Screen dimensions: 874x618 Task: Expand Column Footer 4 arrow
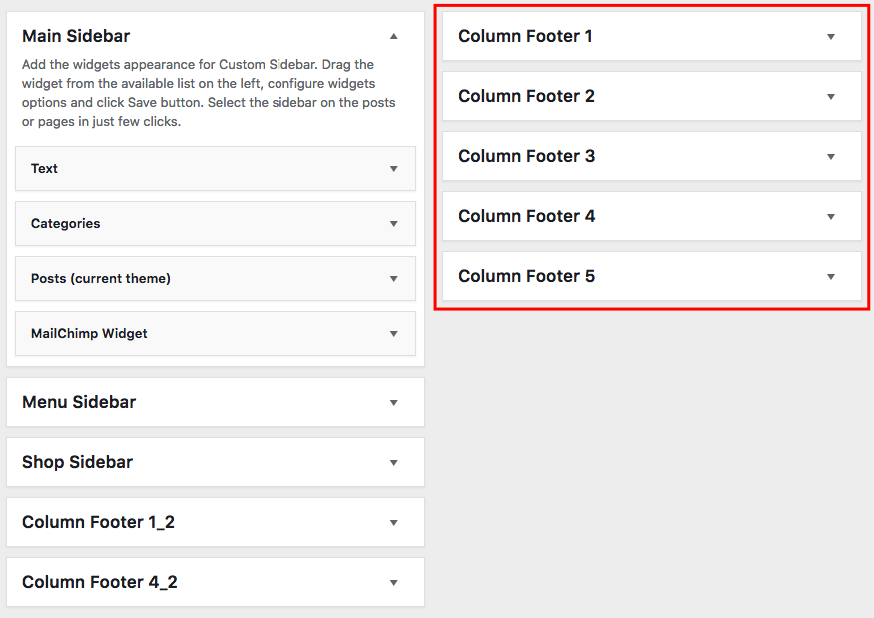[x=831, y=217]
